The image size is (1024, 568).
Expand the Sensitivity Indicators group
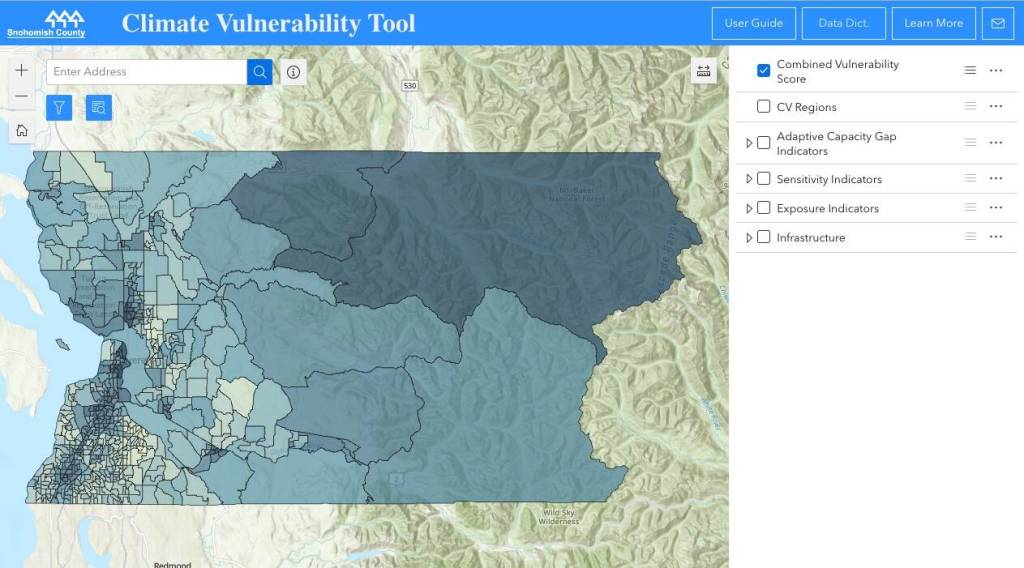pos(749,179)
